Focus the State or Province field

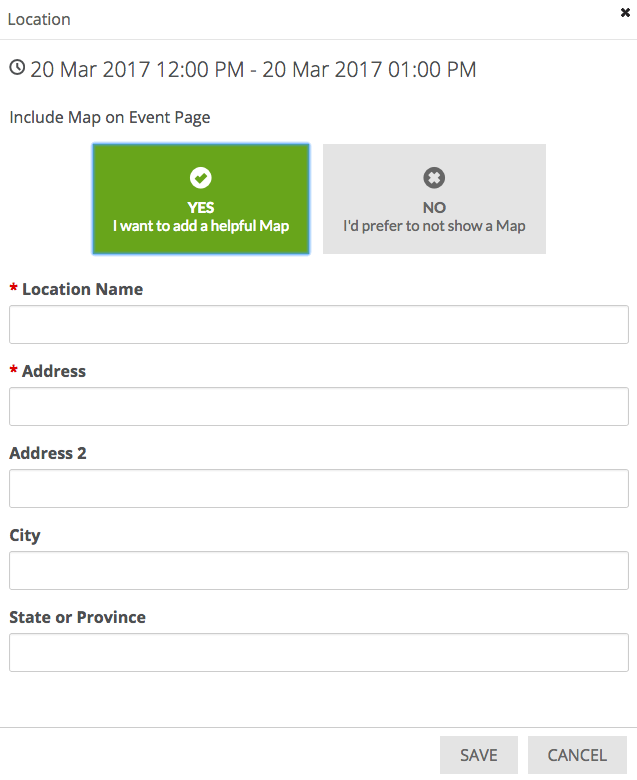319,653
